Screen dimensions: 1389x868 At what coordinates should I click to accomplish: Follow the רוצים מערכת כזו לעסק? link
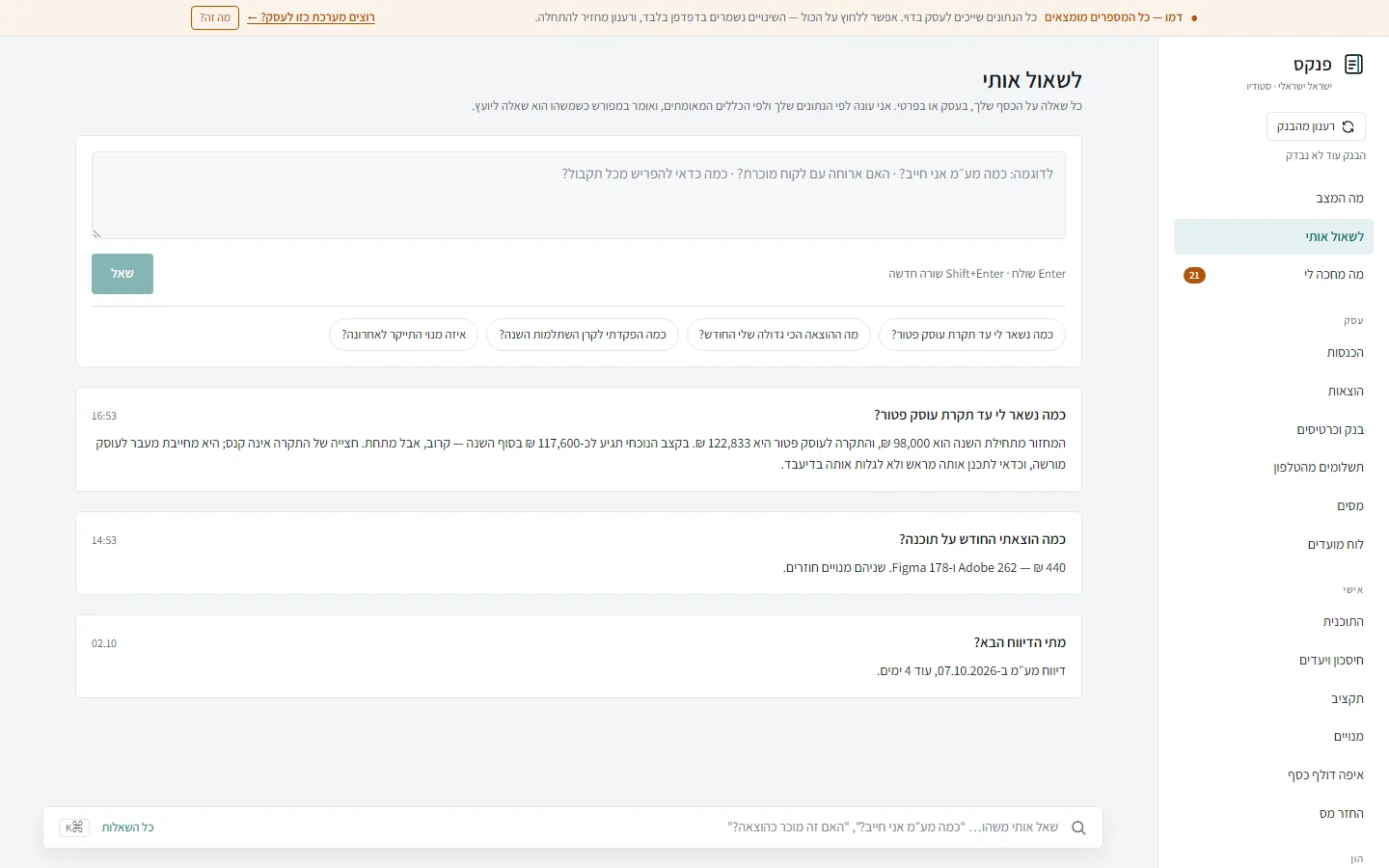(311, 17)
